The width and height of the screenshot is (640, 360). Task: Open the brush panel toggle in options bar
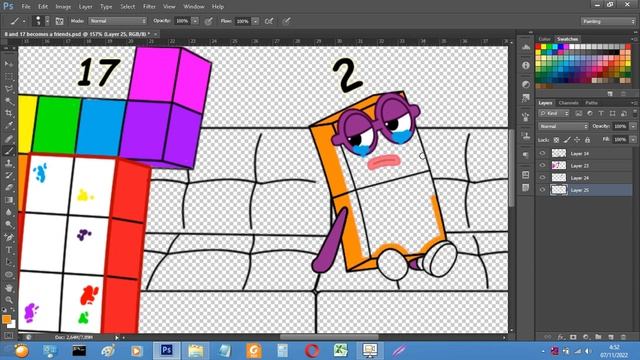coord(60,21)
